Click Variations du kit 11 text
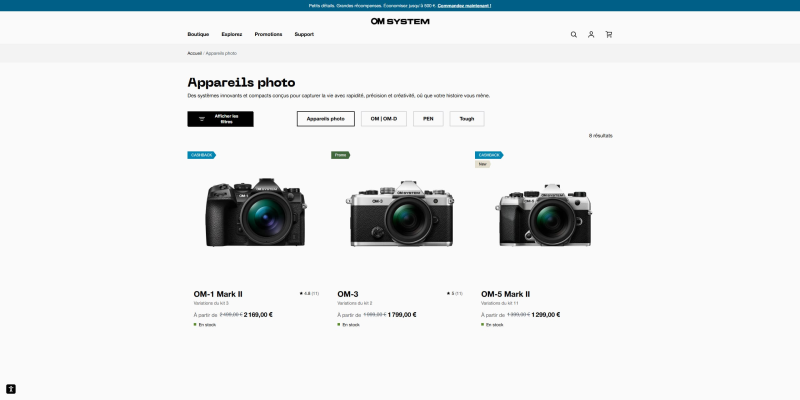 [x=499, y=304]
